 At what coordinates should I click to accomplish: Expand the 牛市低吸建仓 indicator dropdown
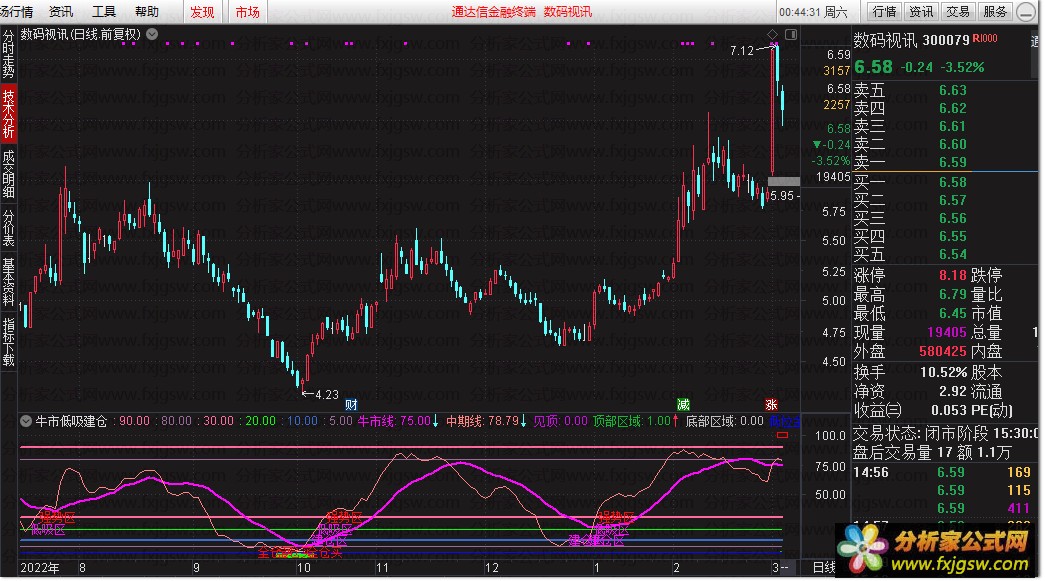pos(26,421)
